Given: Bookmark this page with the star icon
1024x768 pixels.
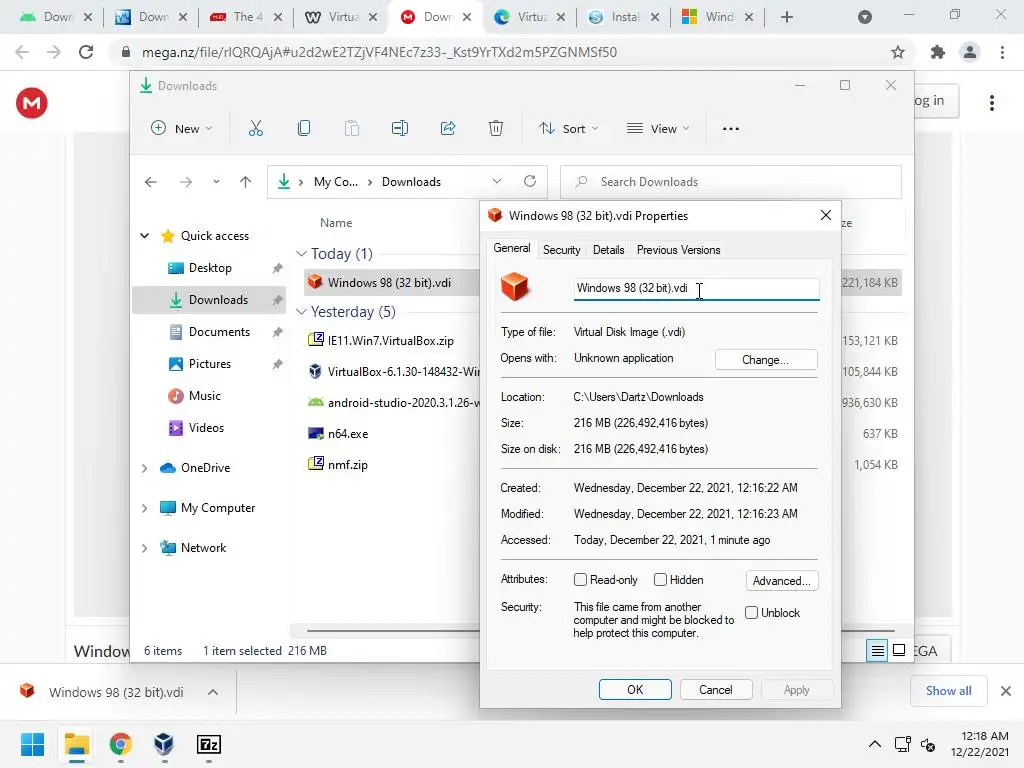Looking at the screenshot, I should point(898,52).
